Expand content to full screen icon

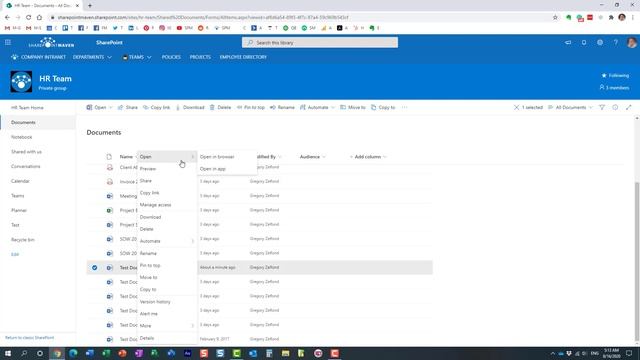(629, 107)
